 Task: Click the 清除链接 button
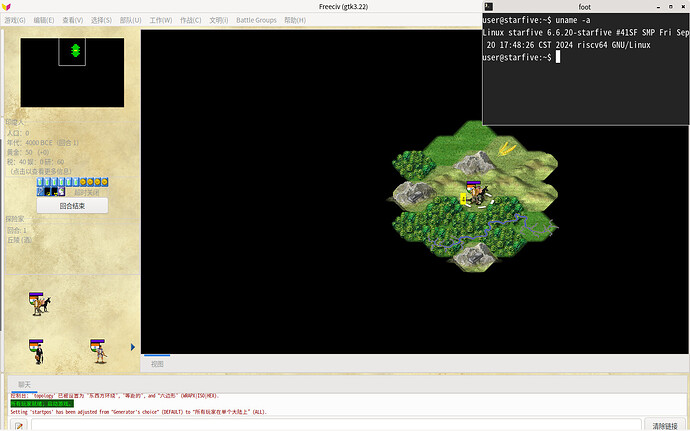pos(664,426)
